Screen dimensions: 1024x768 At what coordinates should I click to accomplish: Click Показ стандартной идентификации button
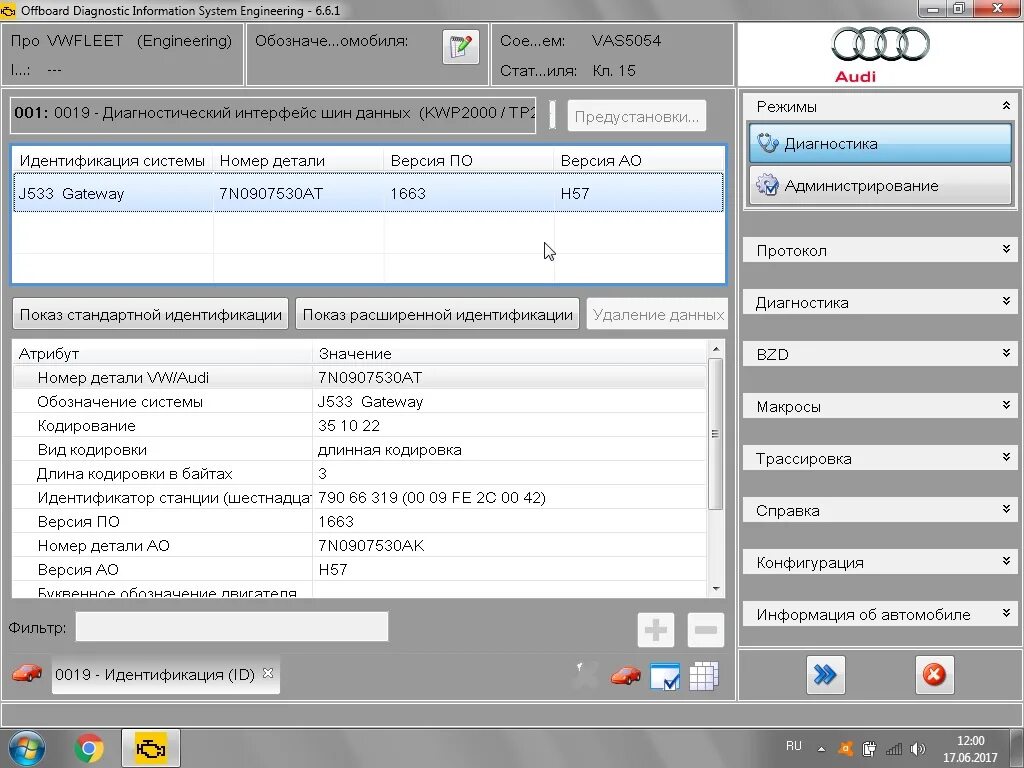point(151,314)
